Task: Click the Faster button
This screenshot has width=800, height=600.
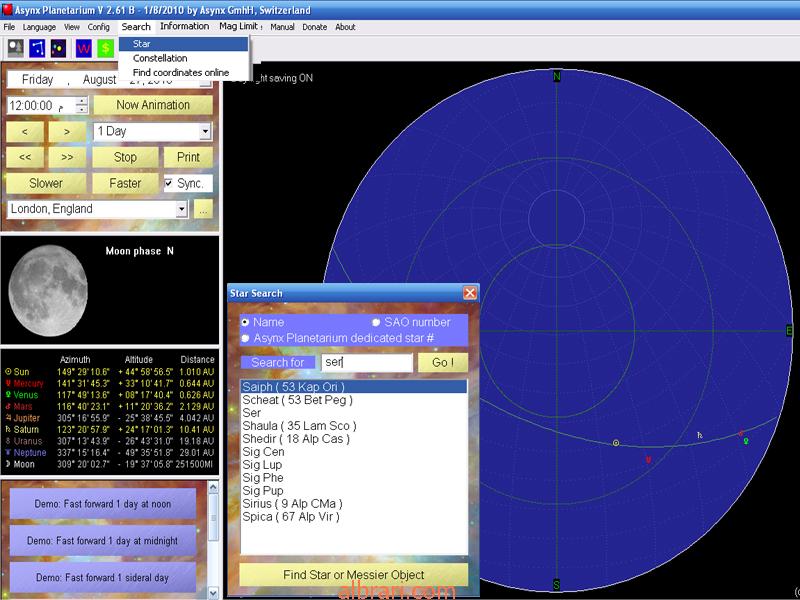Action: point(125,183)
